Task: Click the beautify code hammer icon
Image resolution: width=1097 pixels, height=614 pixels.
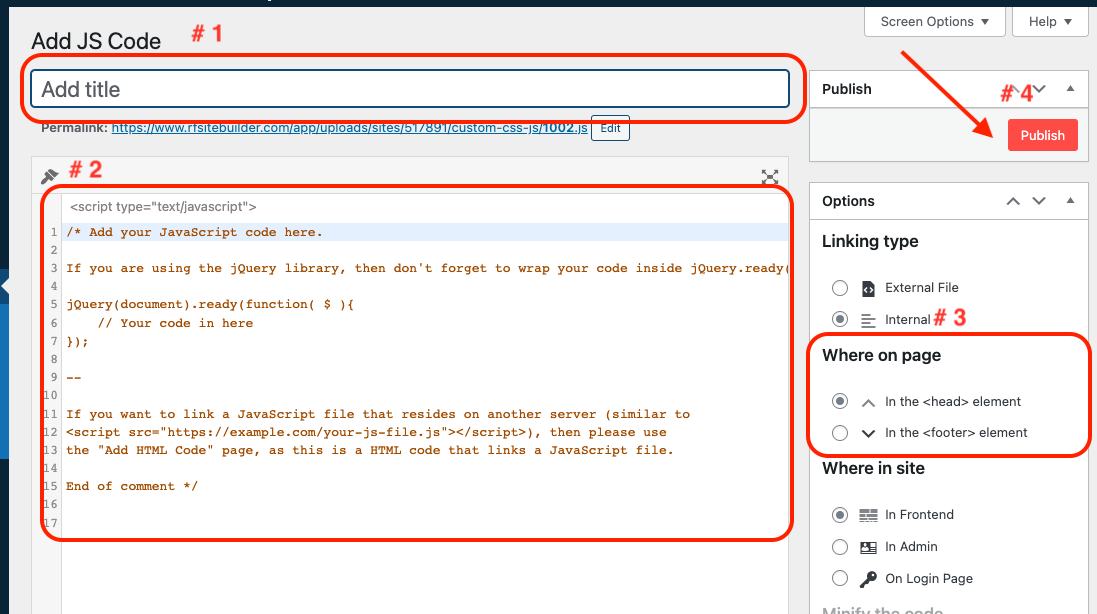Action: coord(50,176)
